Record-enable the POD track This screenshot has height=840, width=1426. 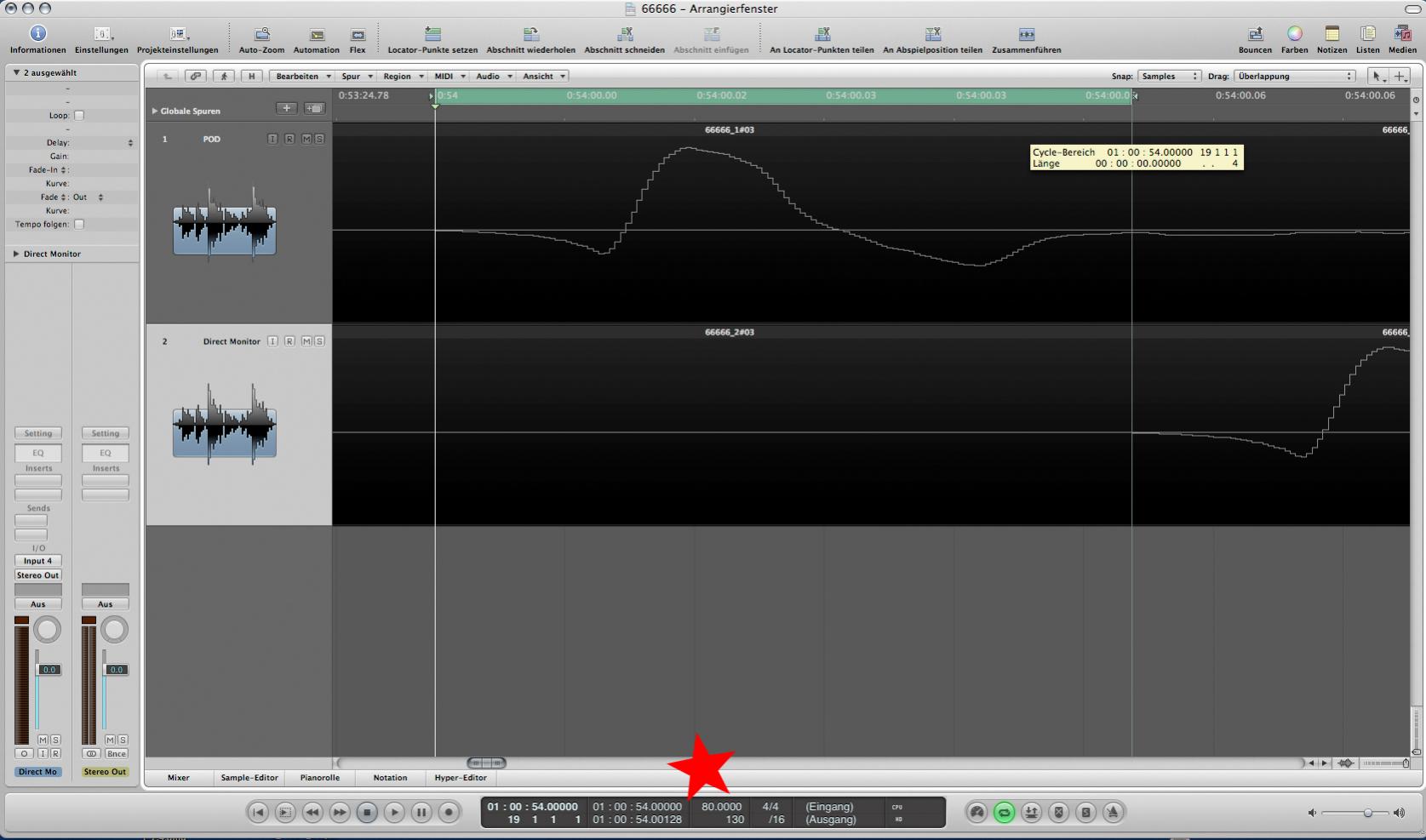coord(289,139)
